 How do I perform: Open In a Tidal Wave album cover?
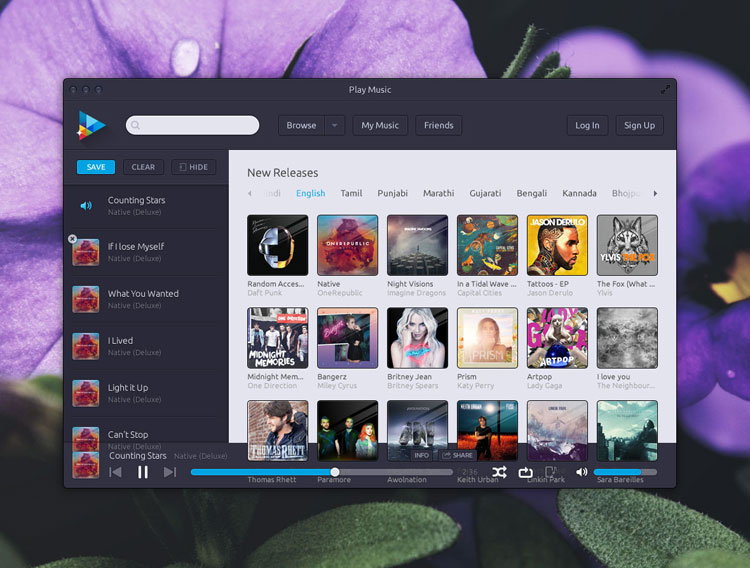[x=487, y=245]
